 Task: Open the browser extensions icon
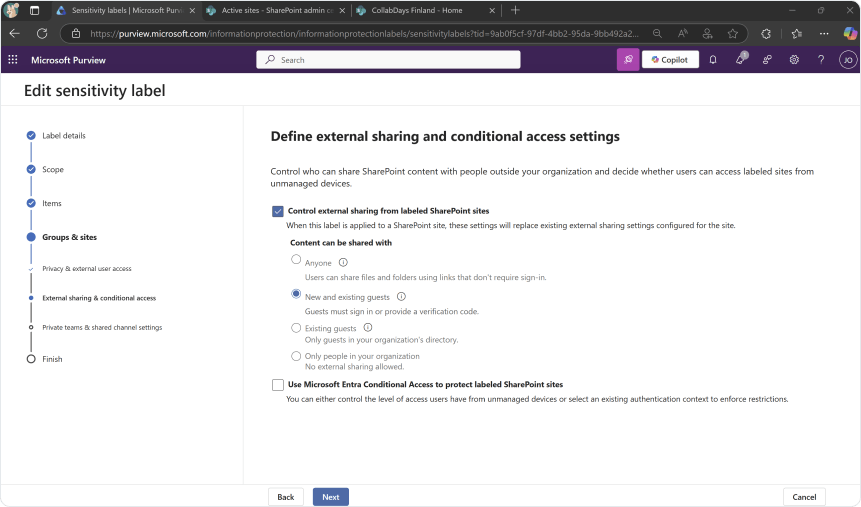point(766,34)
